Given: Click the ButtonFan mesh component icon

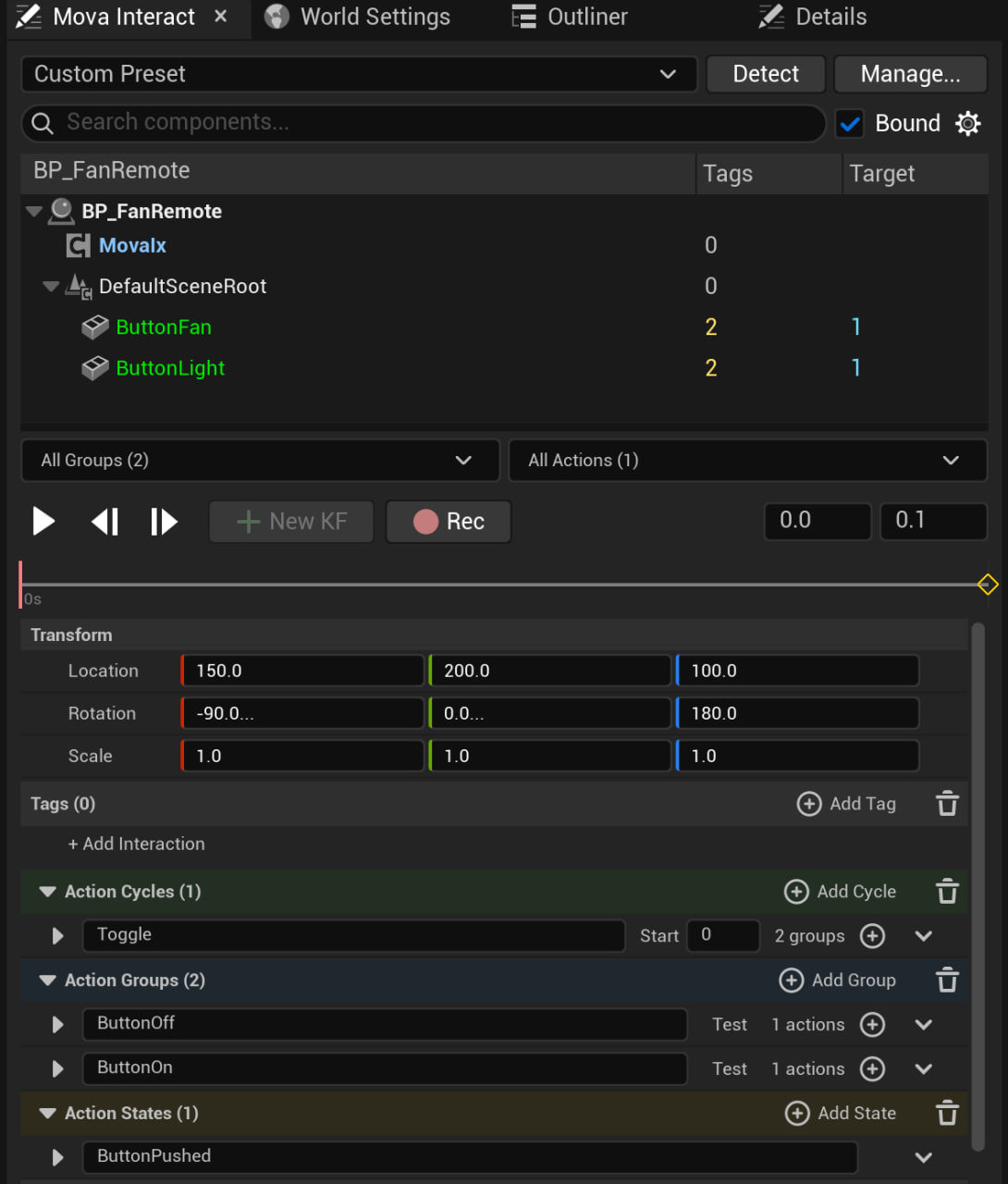Looking at the screenshot, I should pos(95,327).
